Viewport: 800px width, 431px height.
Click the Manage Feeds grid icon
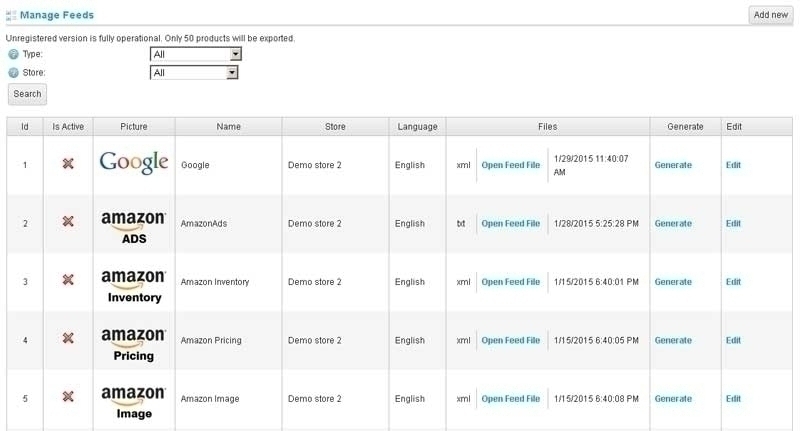(x=11, y=15)
